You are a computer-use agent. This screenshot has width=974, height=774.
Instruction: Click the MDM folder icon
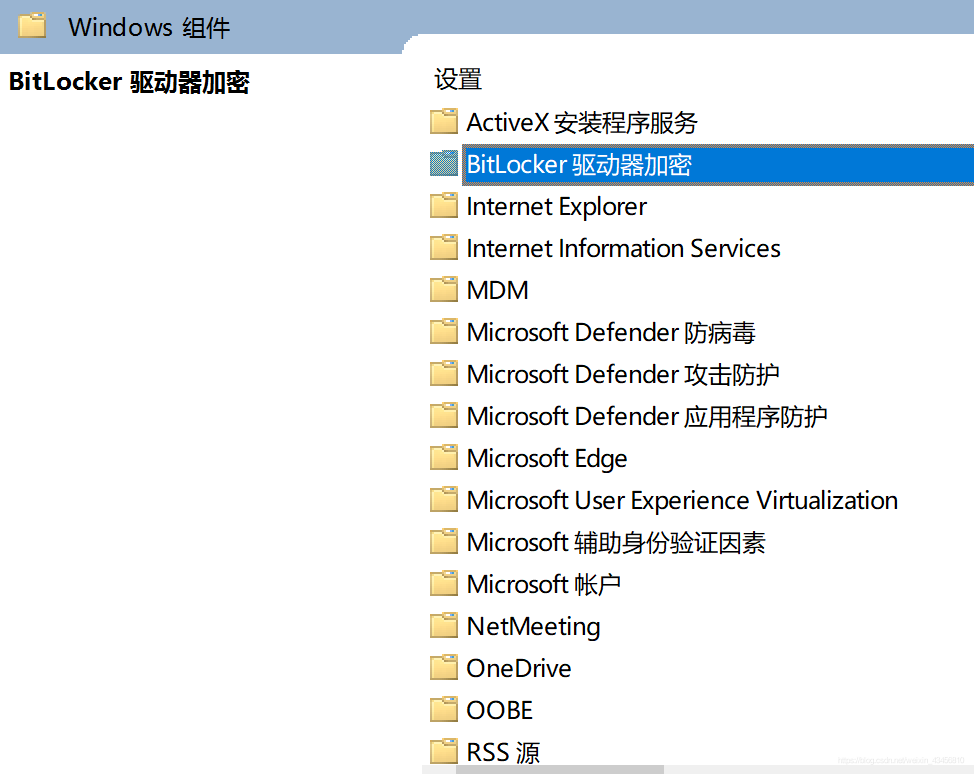coord(444,289)
